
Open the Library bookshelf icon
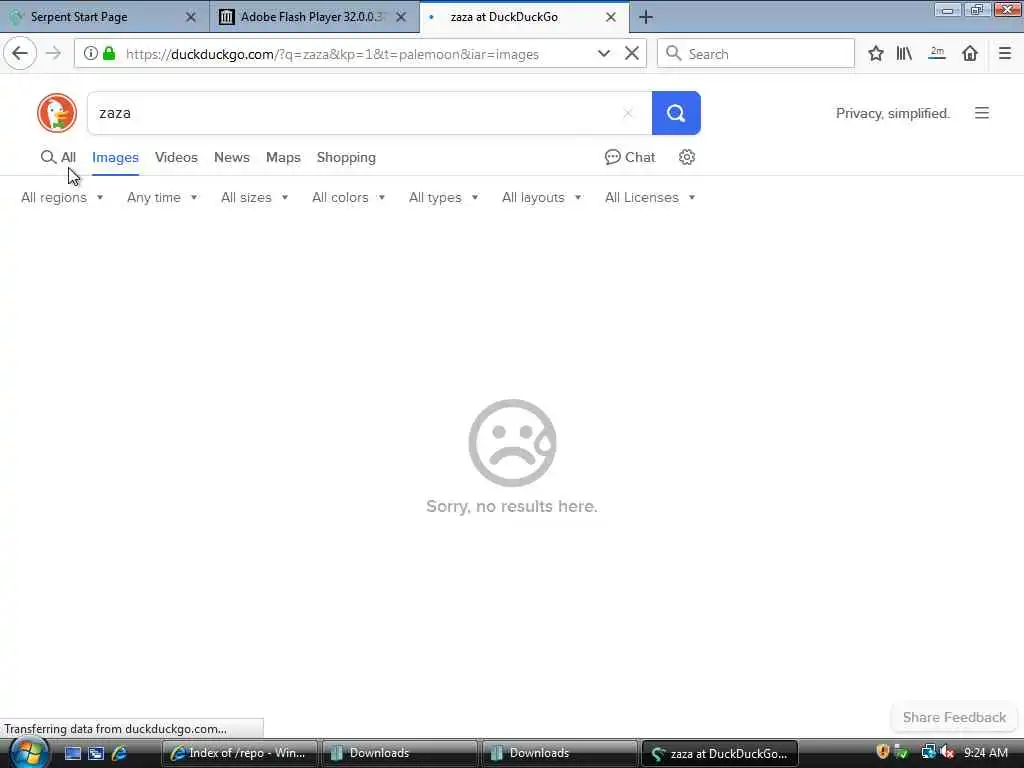[904, 54]
